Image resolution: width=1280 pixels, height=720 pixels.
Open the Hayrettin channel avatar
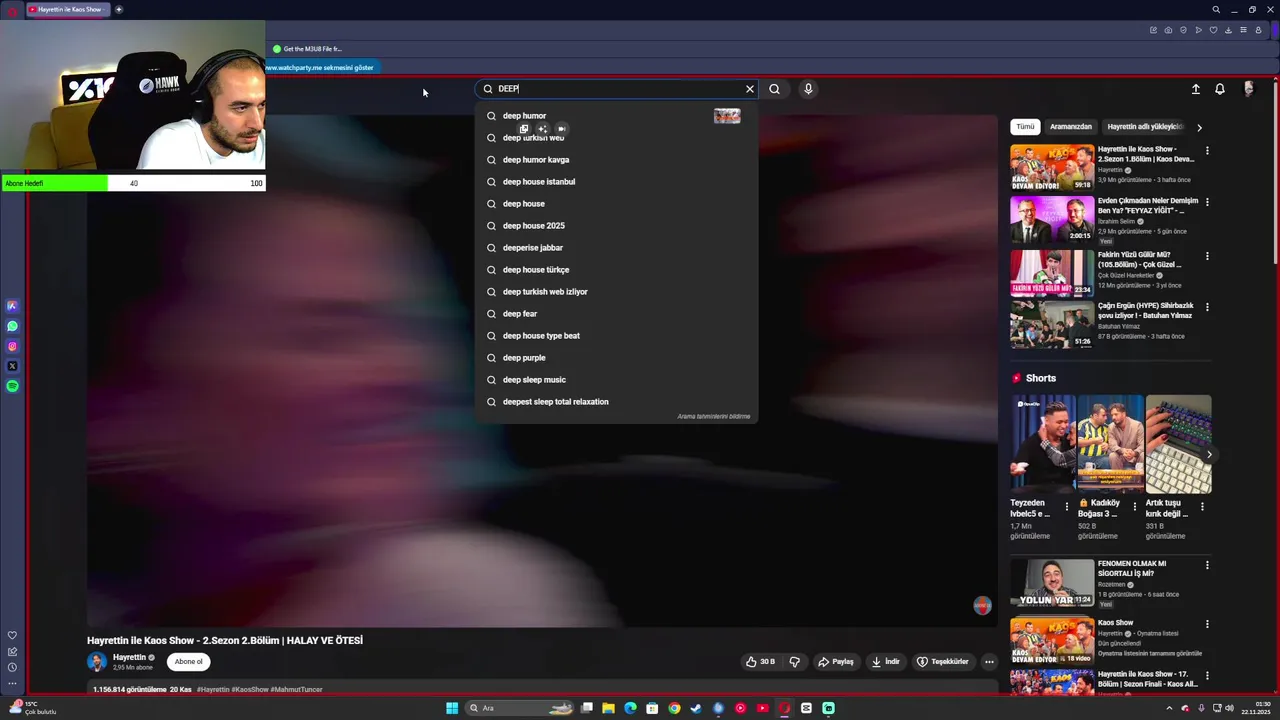coord(97,661)
